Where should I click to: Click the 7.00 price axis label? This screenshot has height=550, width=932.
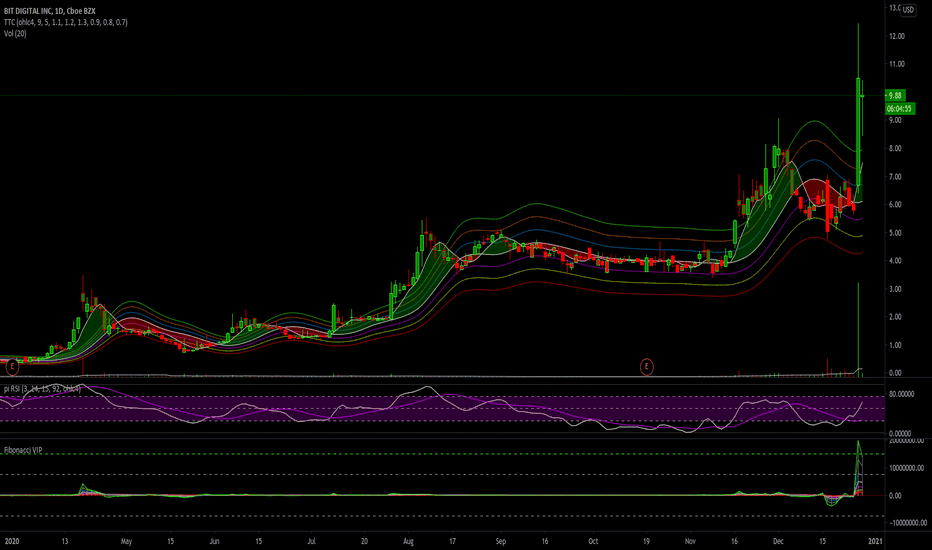tap(895, 177)
